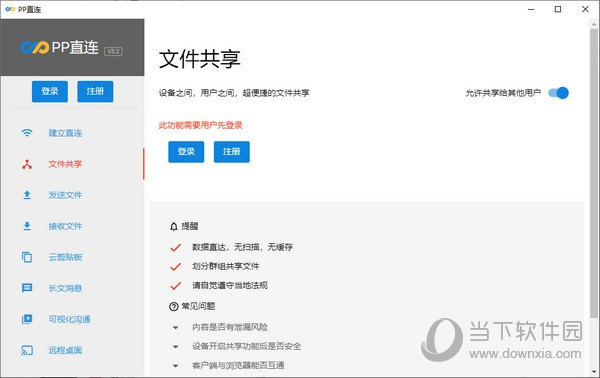Open the 远程桌面 section
This screenshot has height=378, width=600.
coord(72,350)
